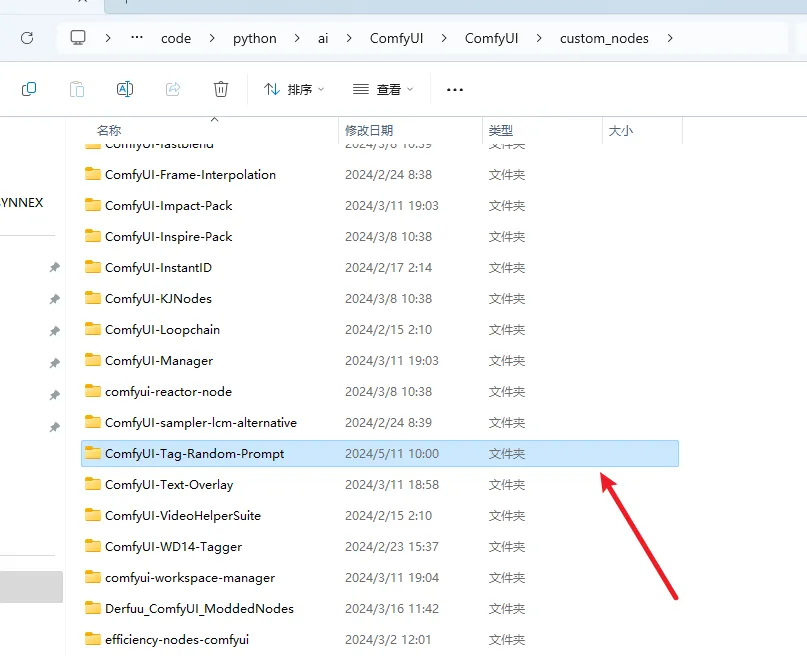Sort by the 名称 column header
807x656 pixels.
pos(109,130)
